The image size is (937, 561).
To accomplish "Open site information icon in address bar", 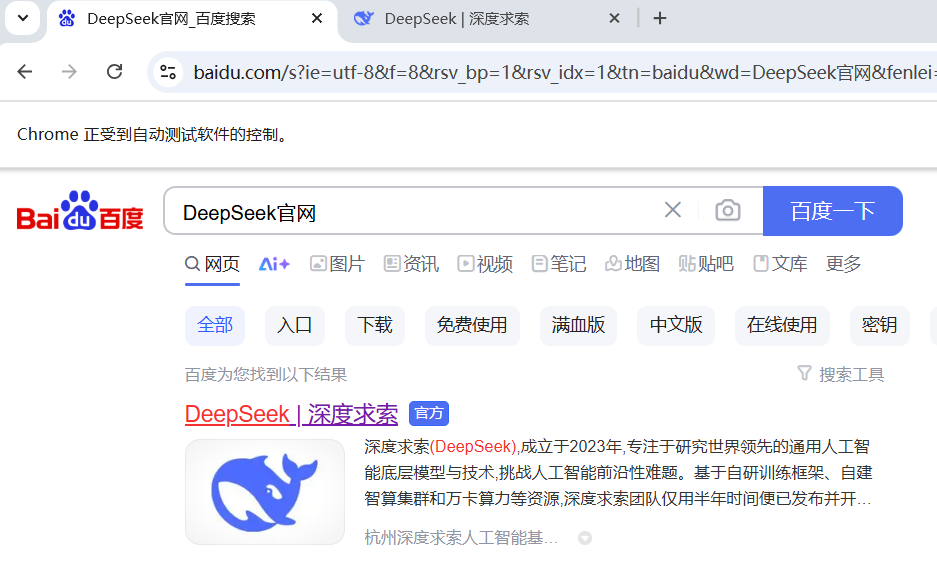I will 168,72.
